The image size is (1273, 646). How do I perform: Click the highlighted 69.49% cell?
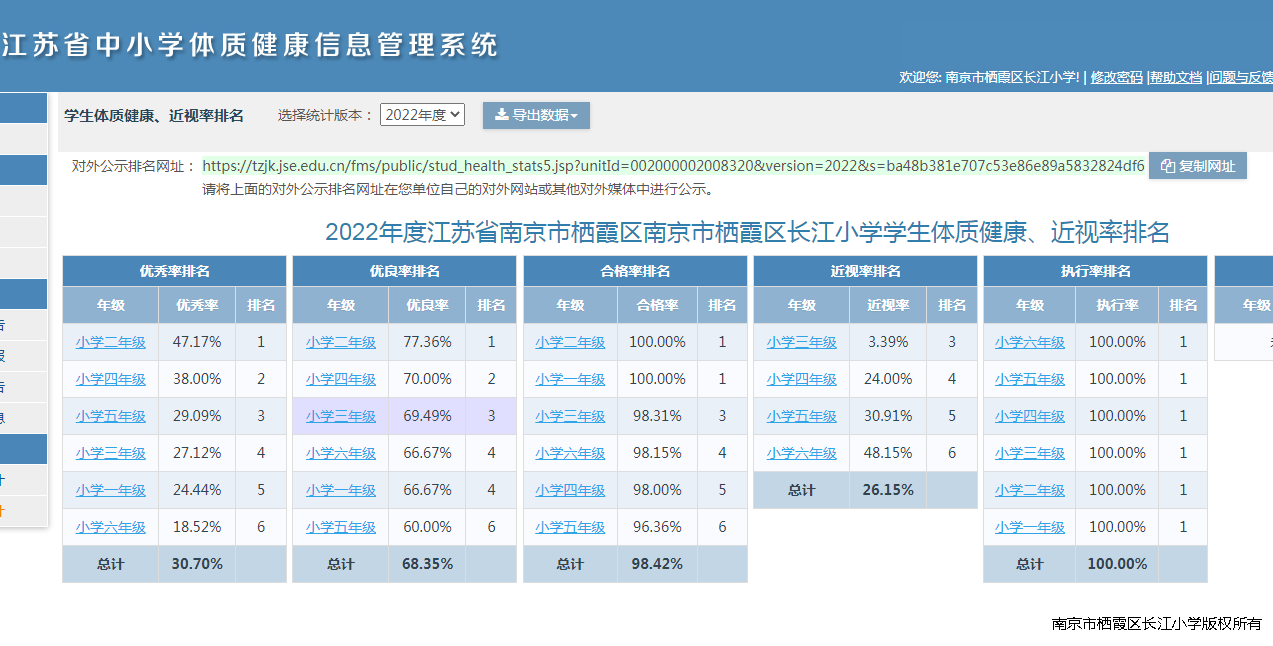click(x=427, y=416)
